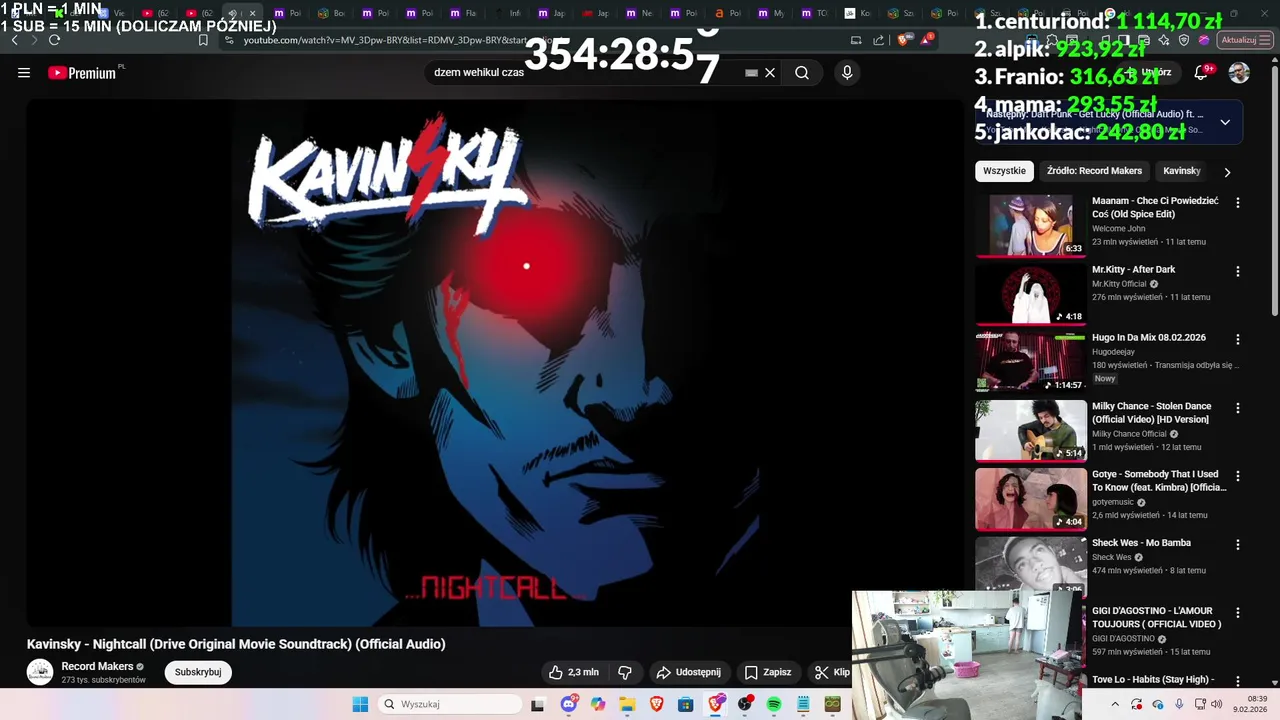Click the Klip button
The height and width of the screenshot is (720, 1280).
(x=832, y=672)
